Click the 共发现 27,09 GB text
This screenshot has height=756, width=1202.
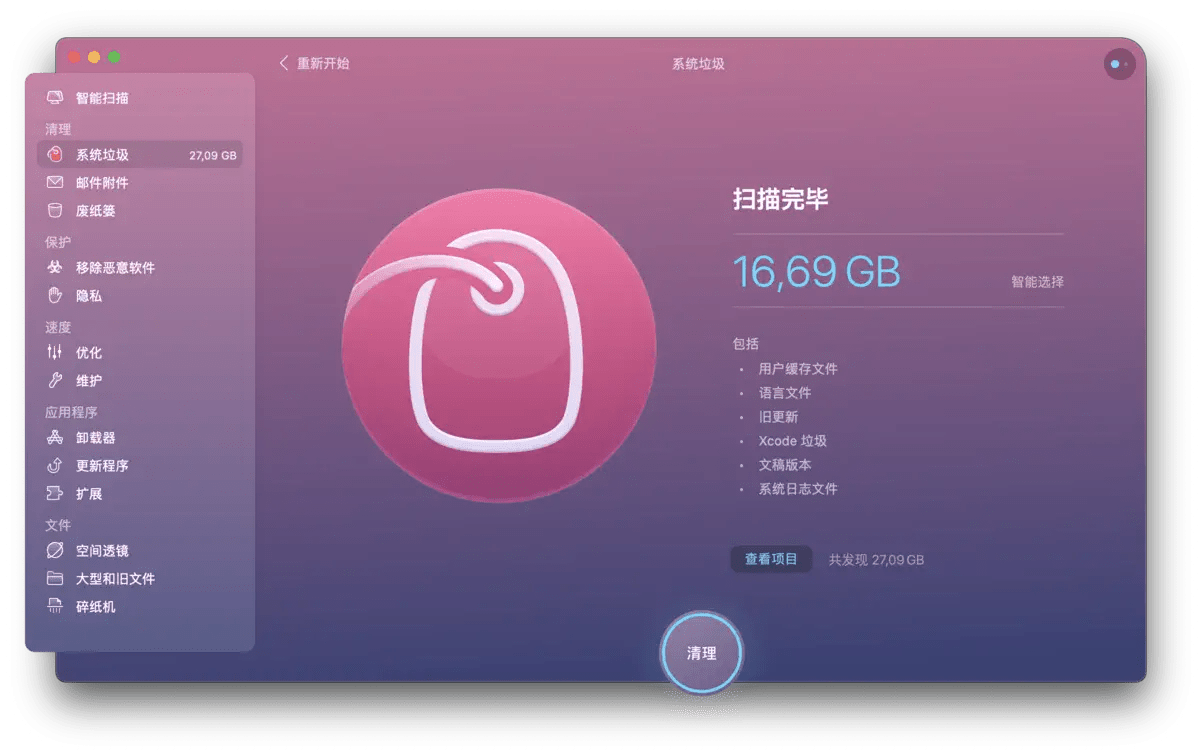876,560
